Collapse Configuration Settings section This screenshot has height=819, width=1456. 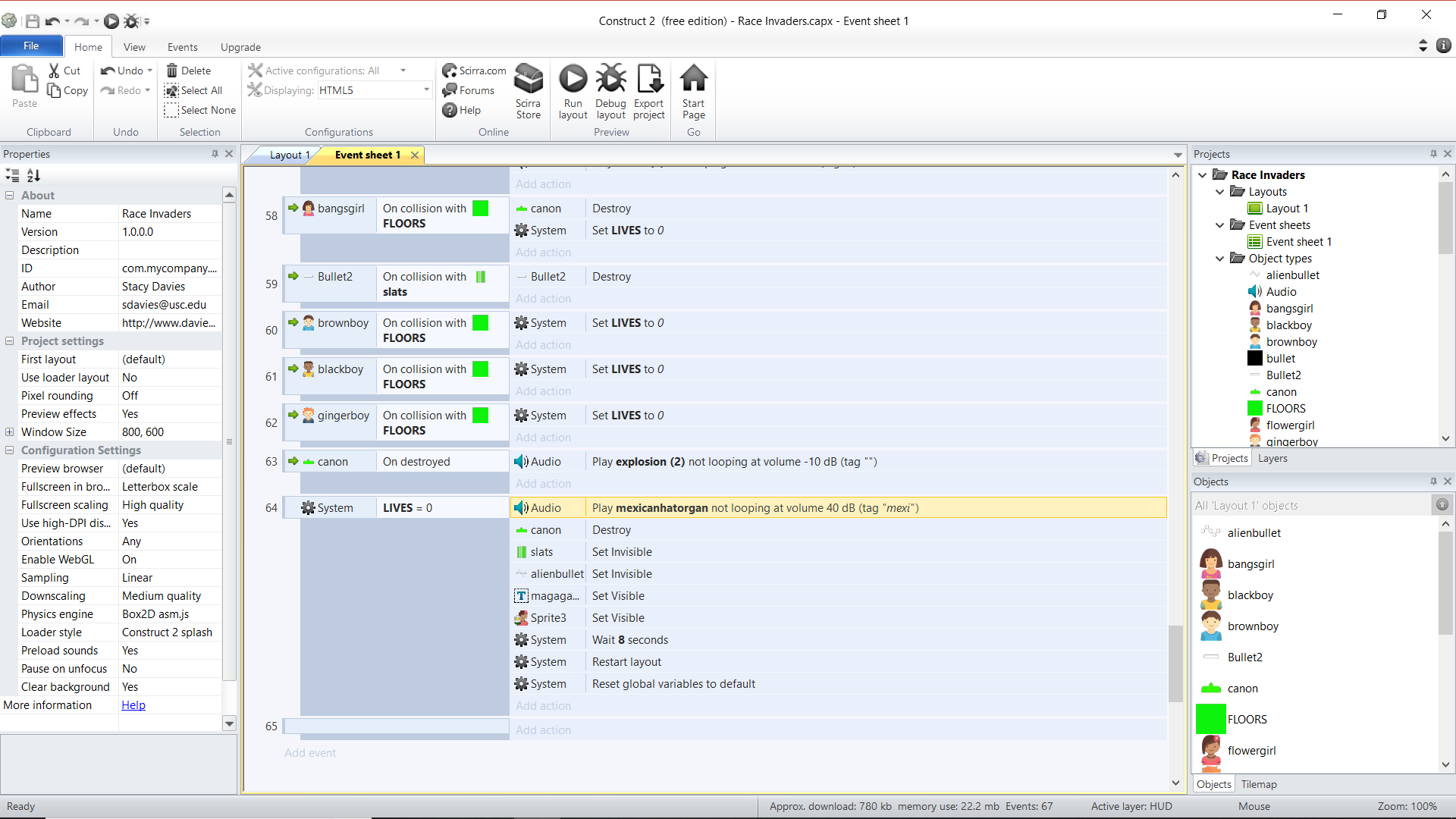[10, 450]
